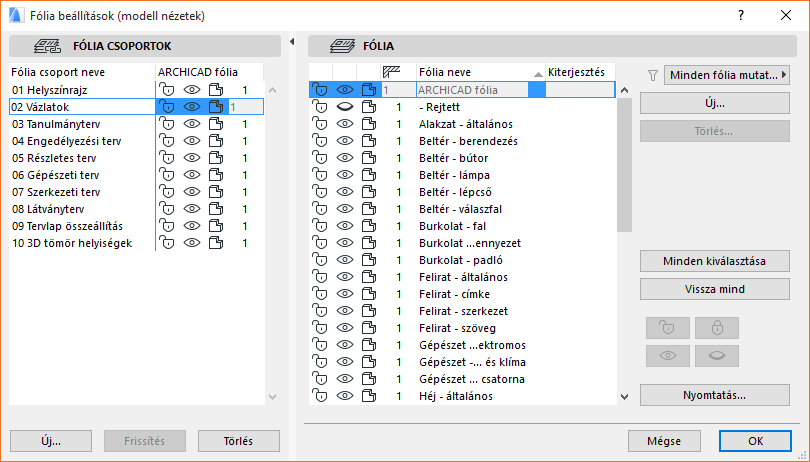Toggle visibility eye for 07 Szerkezeti terv
Image resolution: width=810 pixels, height=462 pixels.
(x=192, y=192)
